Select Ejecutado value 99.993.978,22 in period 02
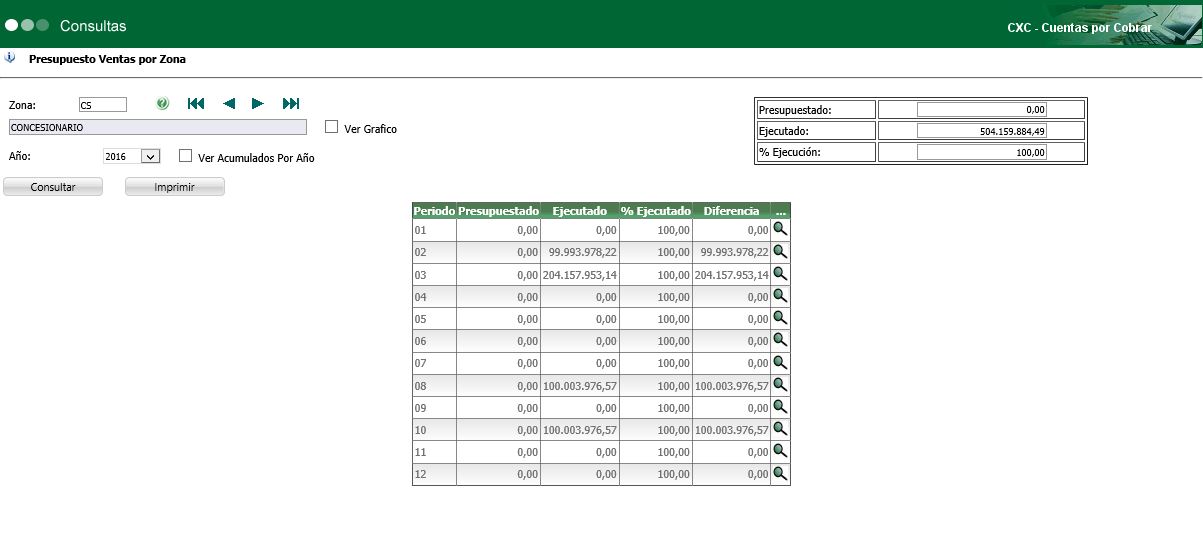Screen dimensions: 1203x533 583,252
